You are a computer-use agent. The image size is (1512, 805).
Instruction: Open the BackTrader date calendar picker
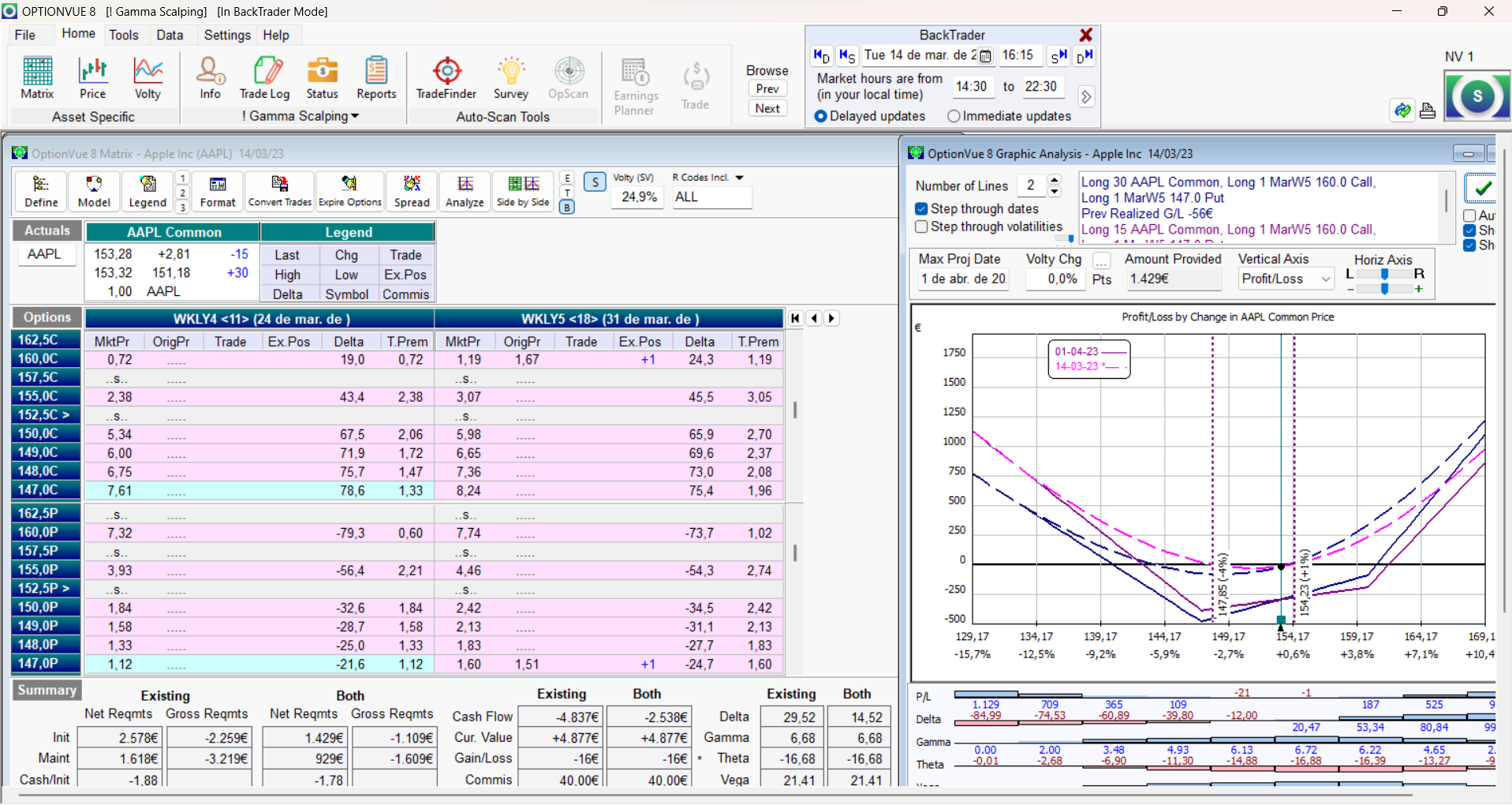985,56
